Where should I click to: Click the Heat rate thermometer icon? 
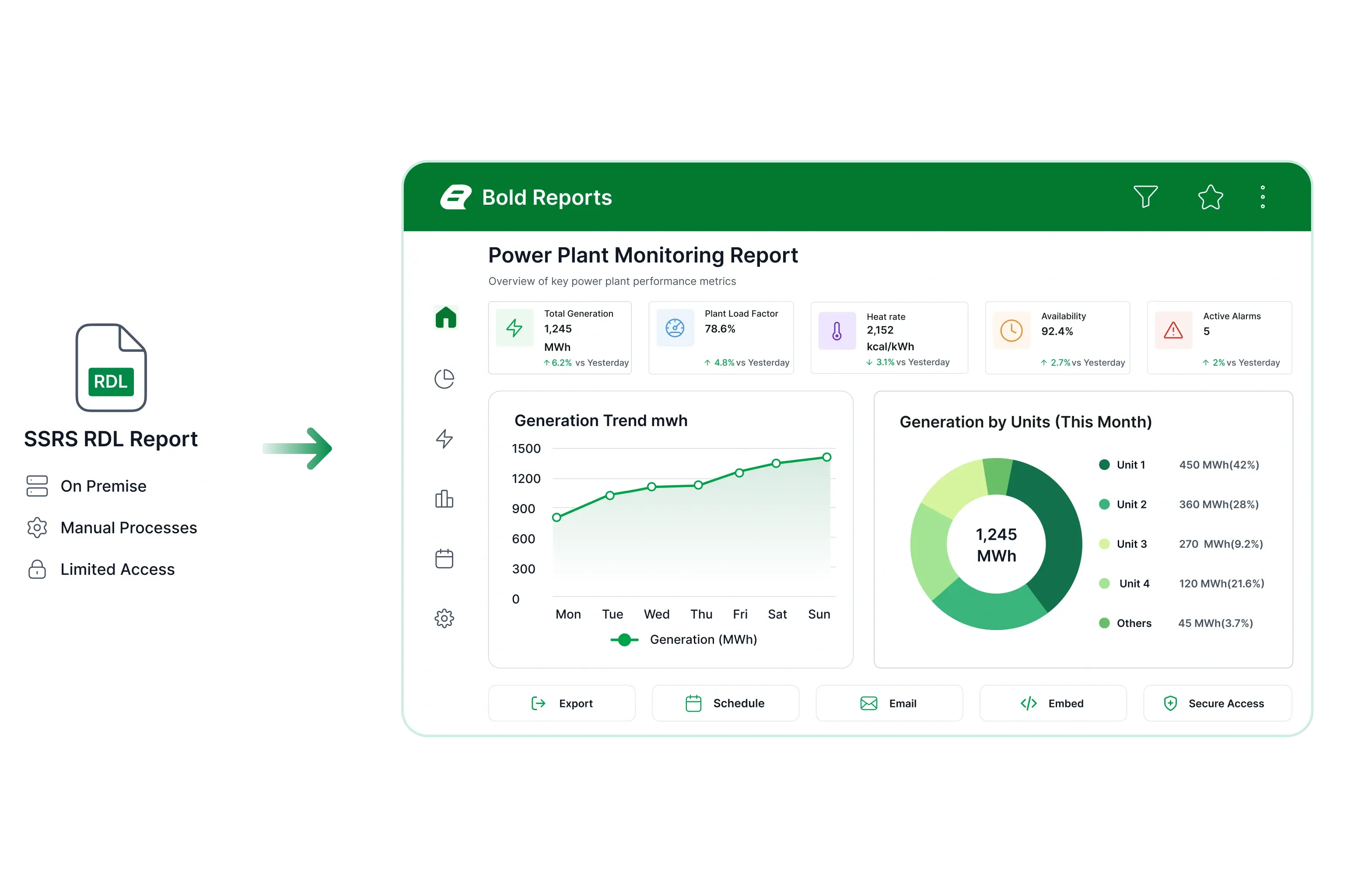(836, 330)
